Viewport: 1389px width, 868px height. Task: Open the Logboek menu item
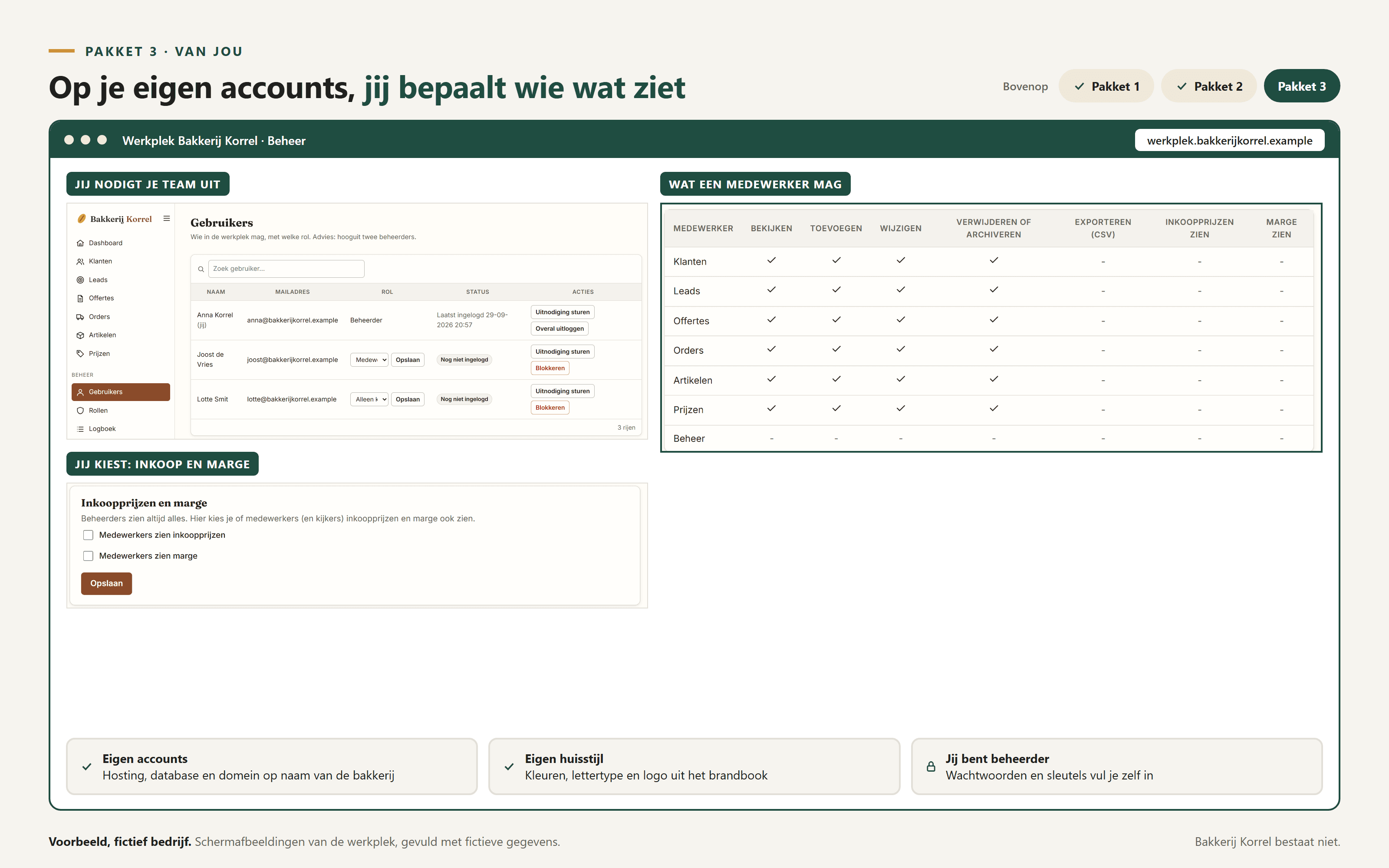121,429
